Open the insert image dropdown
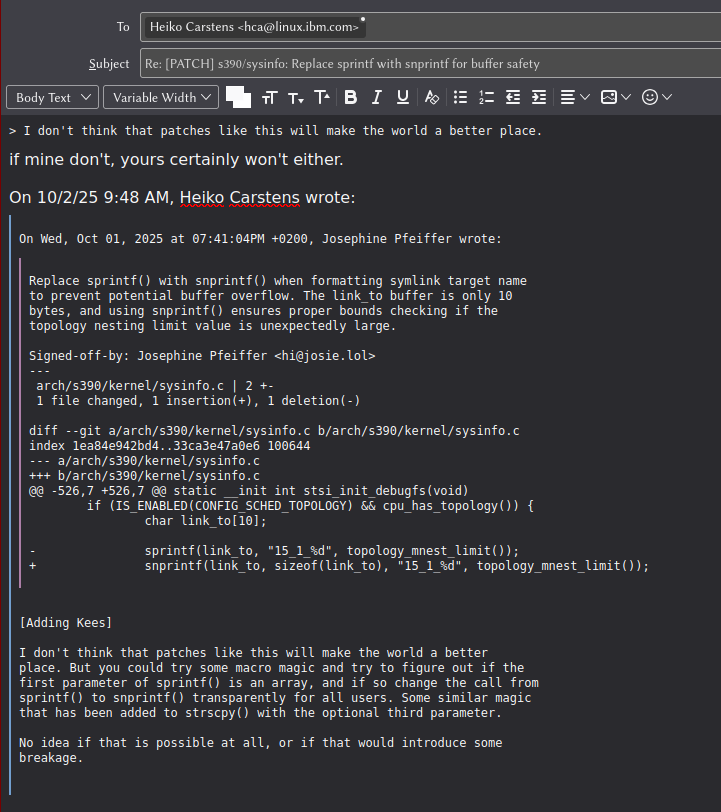This screenshot has width=721, height=812. [615, 97]
